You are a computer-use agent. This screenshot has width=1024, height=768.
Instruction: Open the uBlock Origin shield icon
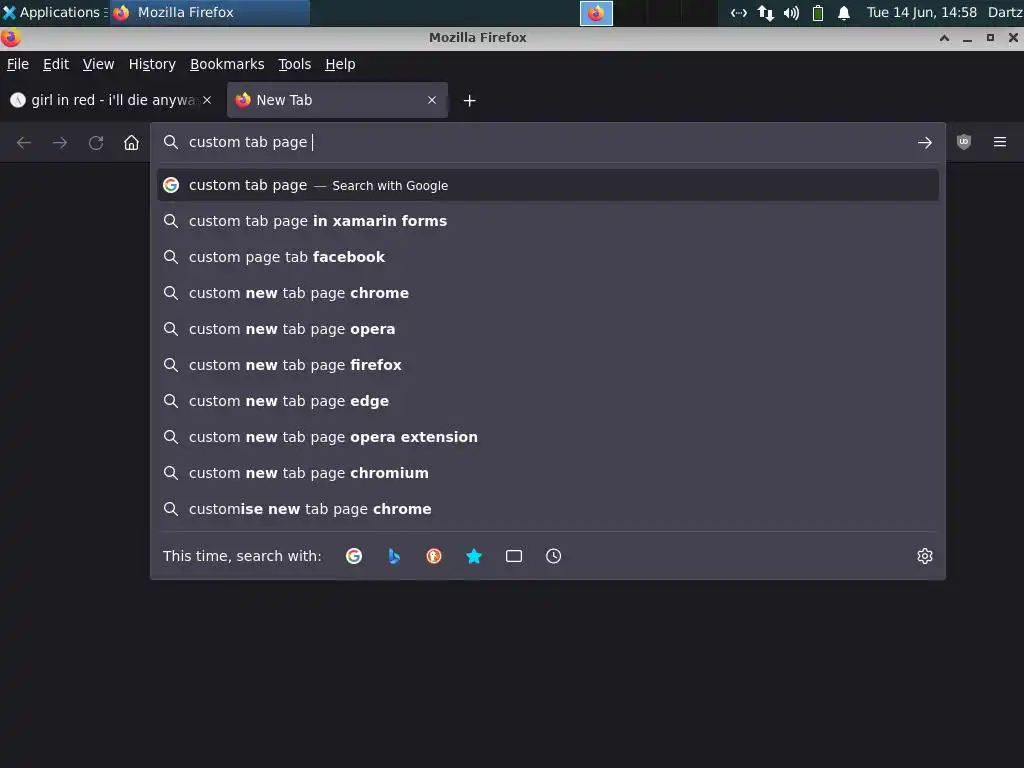963,142
